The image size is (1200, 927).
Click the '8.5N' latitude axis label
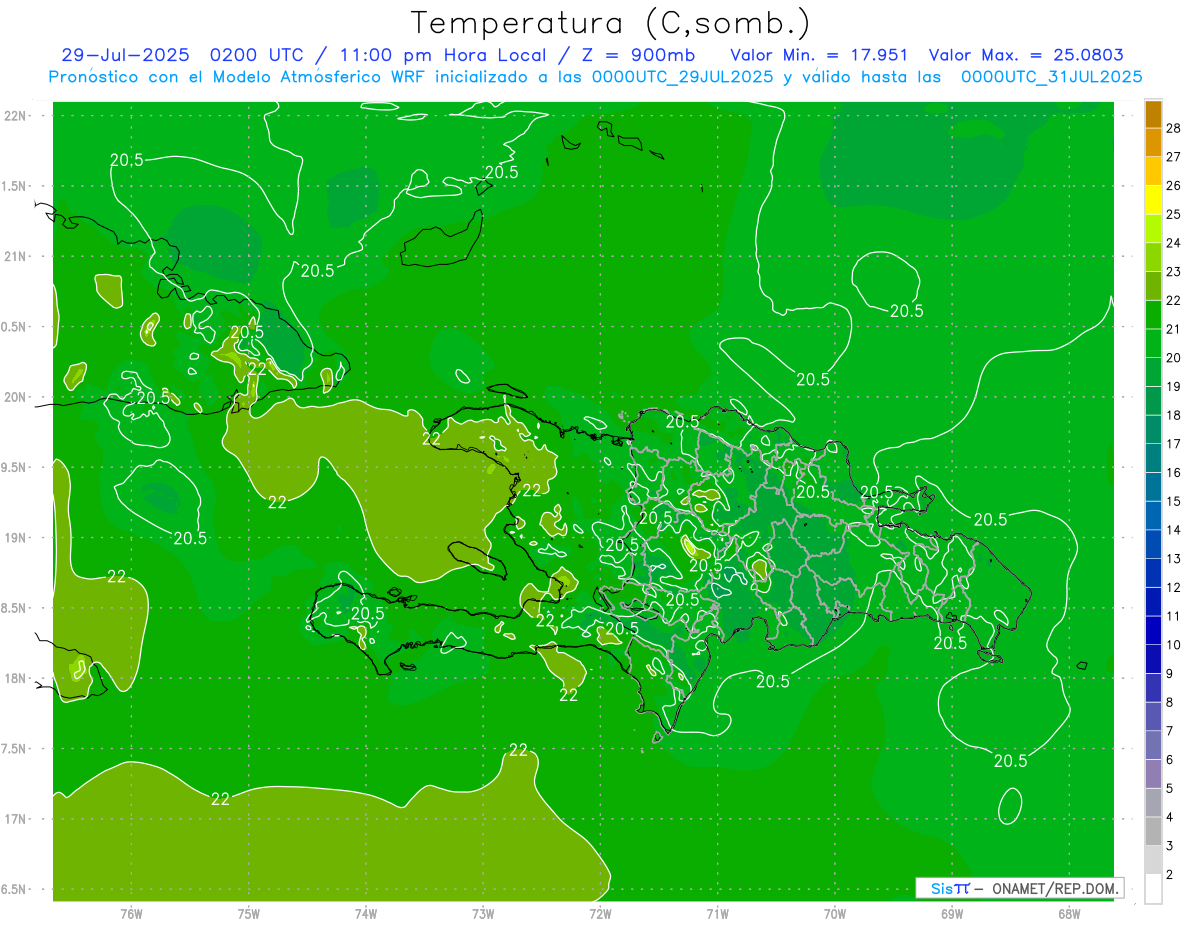point(14,608)
